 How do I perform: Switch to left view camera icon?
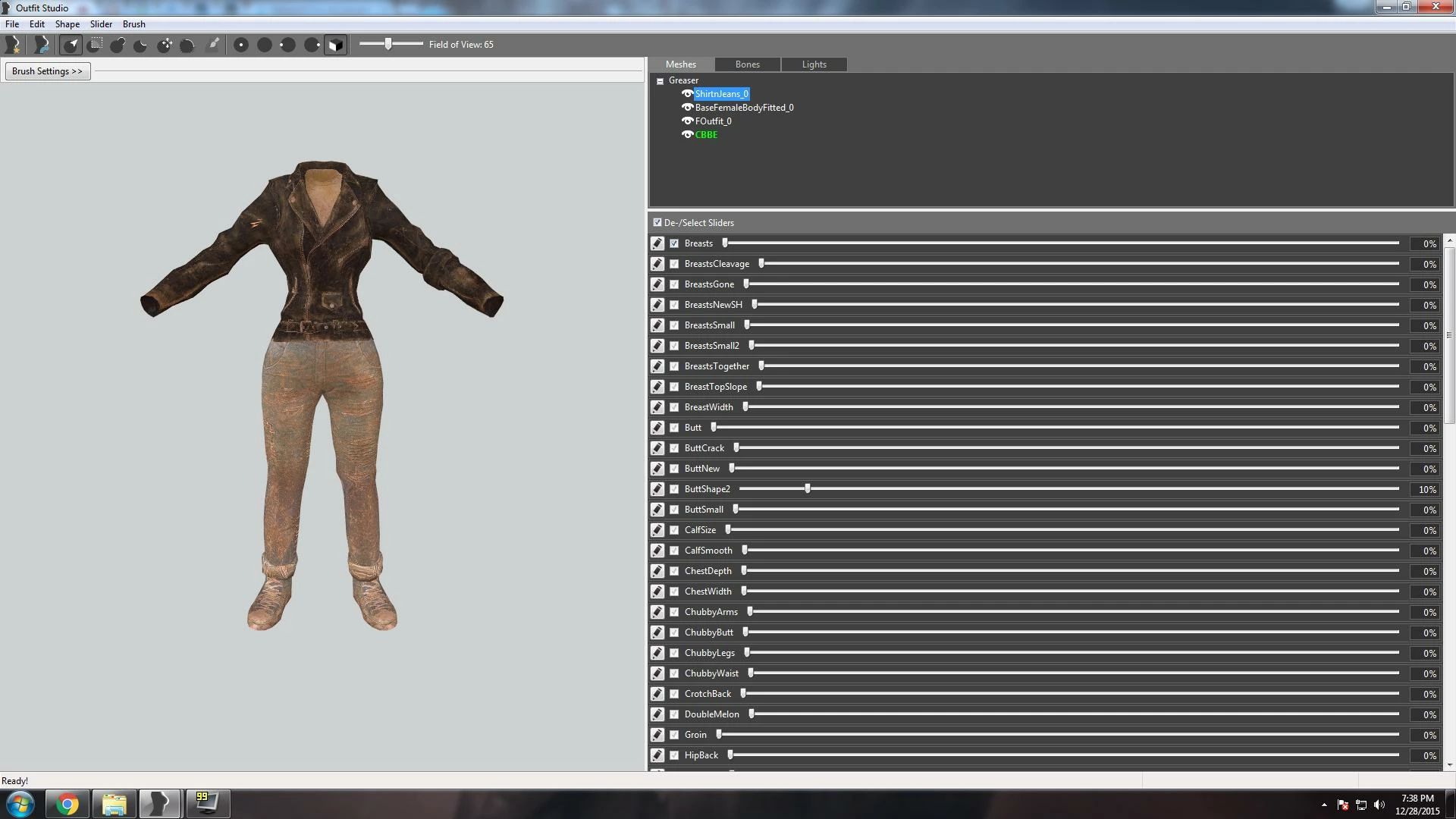click(287, 45)
